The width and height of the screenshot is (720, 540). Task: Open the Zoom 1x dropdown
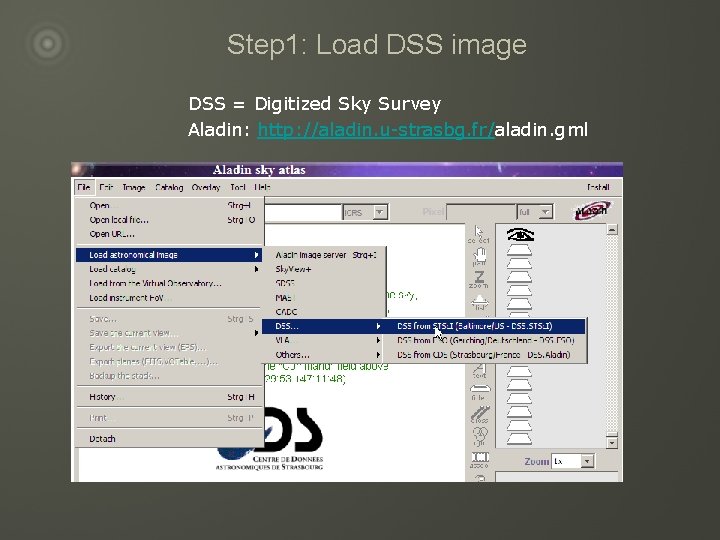click(573, 461)
